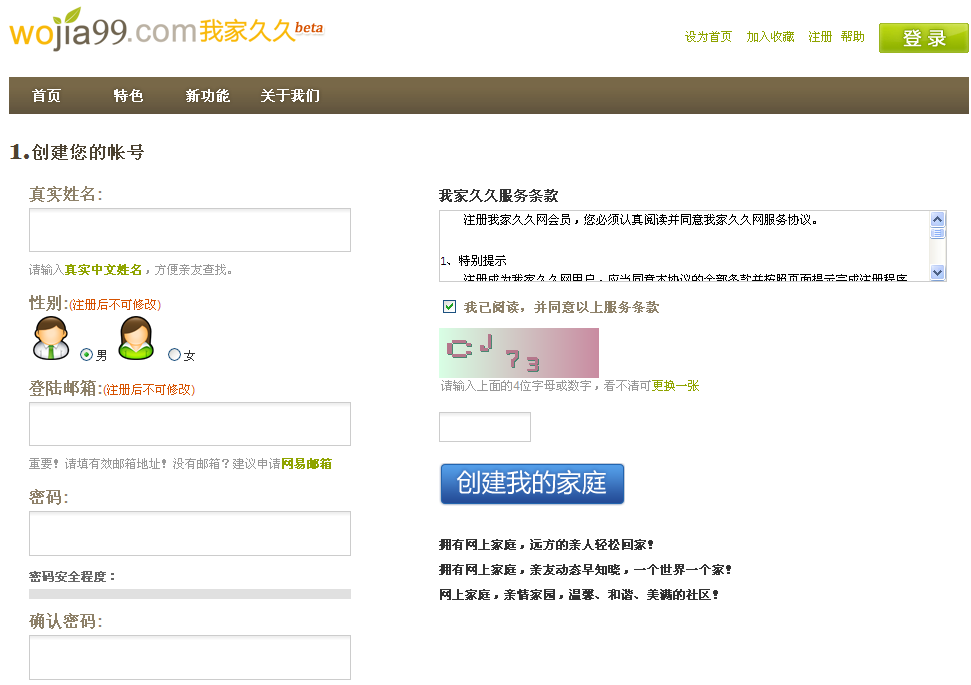Click the 我家久久服务条款 heading
This screenshot has height=685, width=971.
pyautogui.click(x=499, y=196)
